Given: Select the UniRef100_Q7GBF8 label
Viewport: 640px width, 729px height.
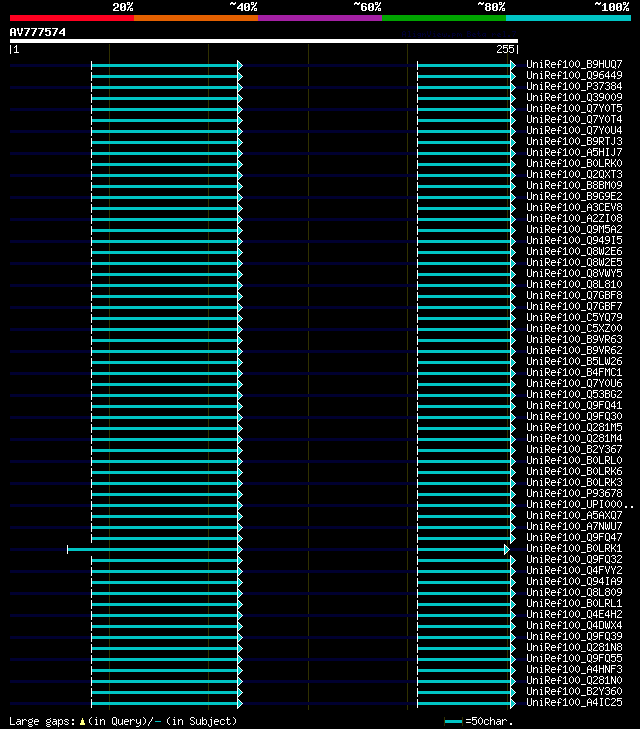Looking at the screenshot, I should tap(574, 295).
